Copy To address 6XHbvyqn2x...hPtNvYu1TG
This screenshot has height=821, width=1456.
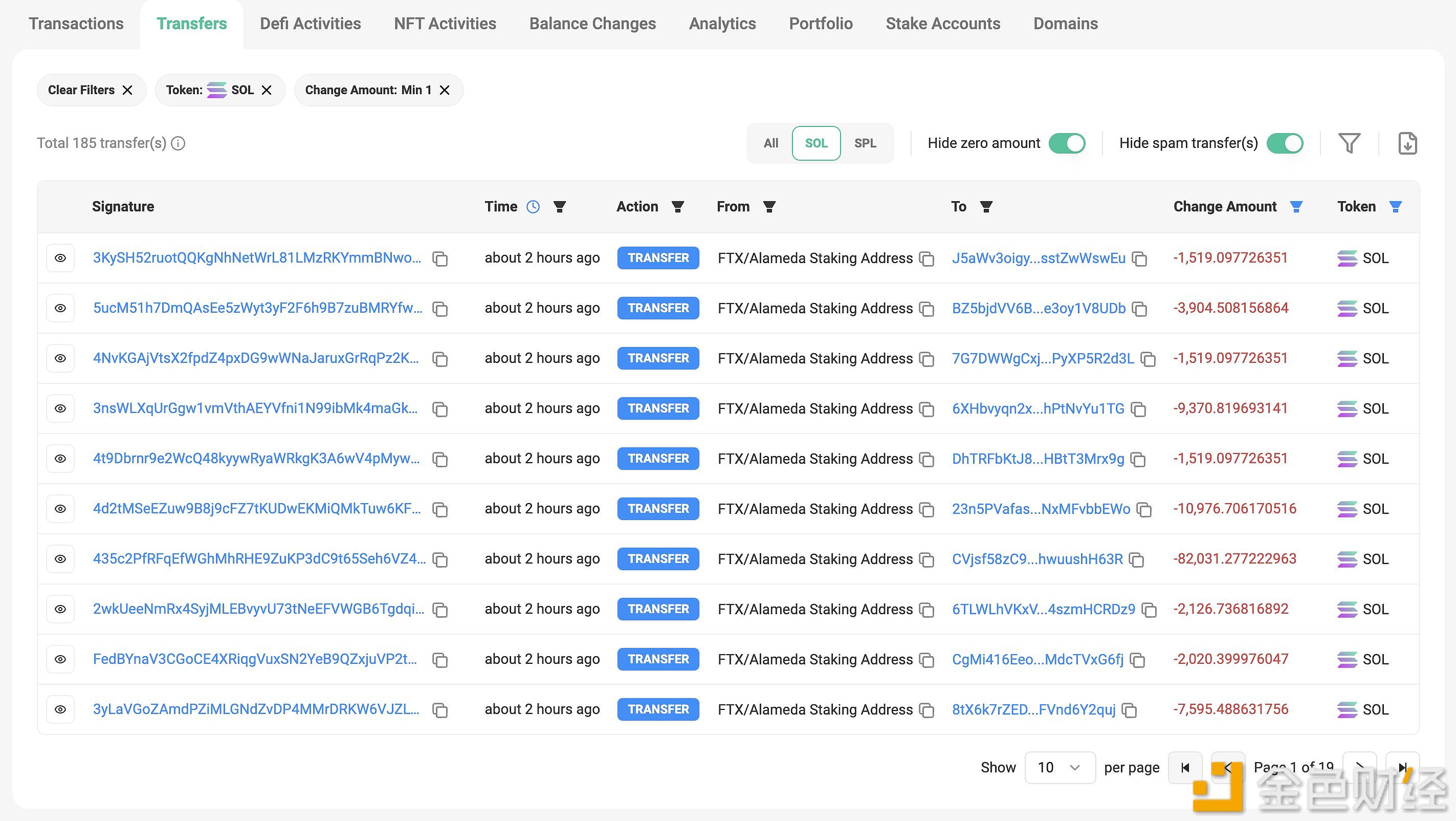click(1138, 409)
